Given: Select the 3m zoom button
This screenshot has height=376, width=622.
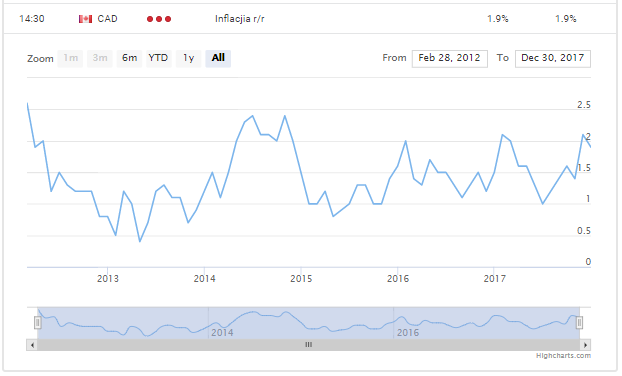Looking at the screenshot, I should coord(100,58).
